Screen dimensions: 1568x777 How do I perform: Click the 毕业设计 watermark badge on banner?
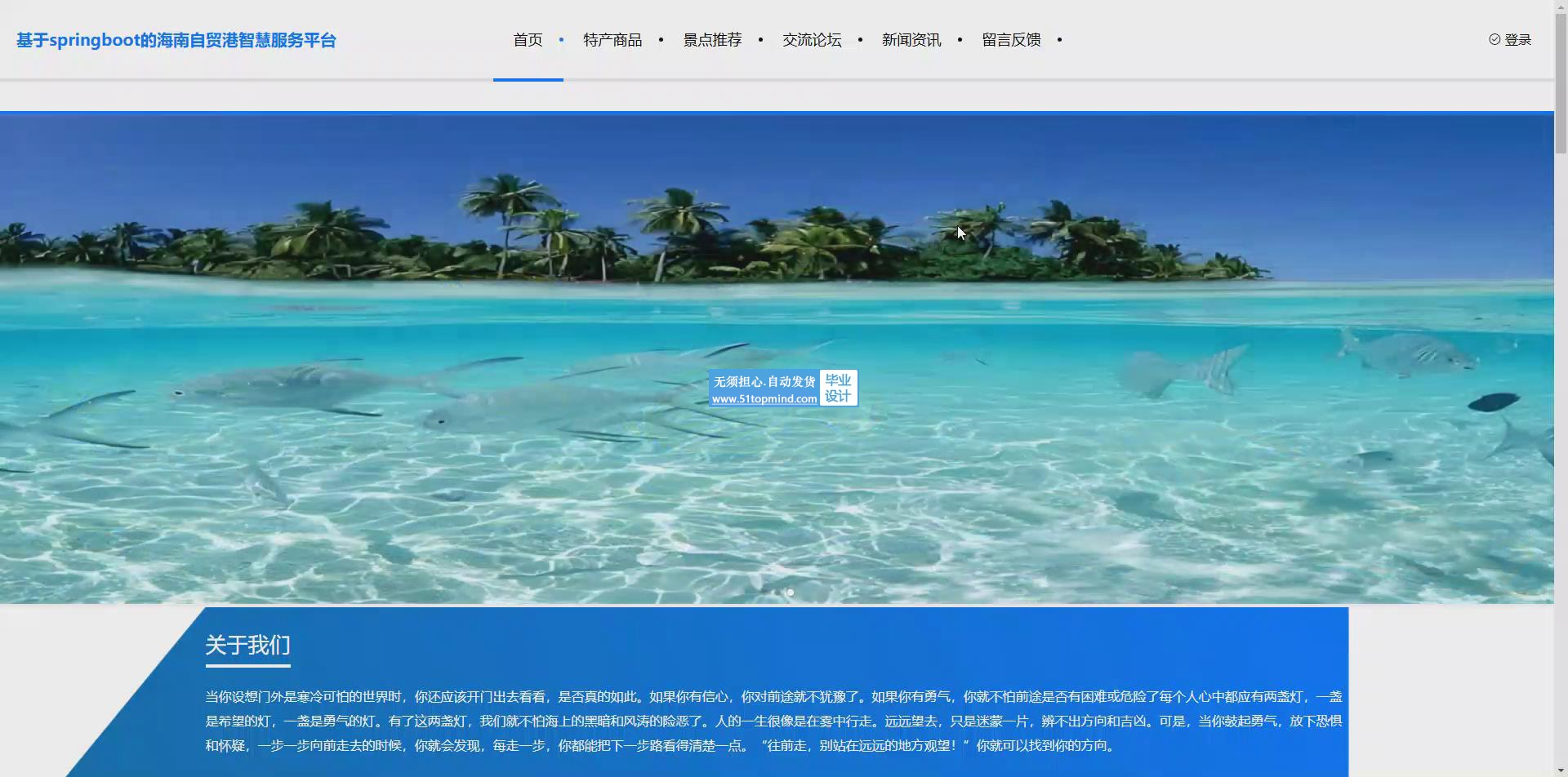838,388
